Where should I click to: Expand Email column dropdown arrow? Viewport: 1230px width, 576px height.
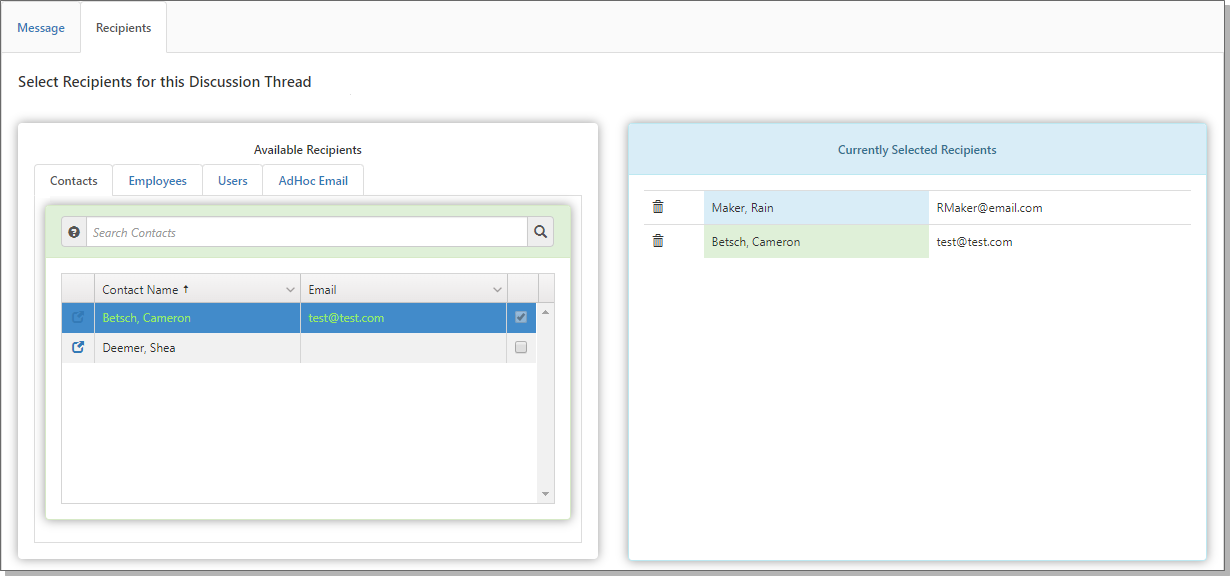tap(497, 290)
